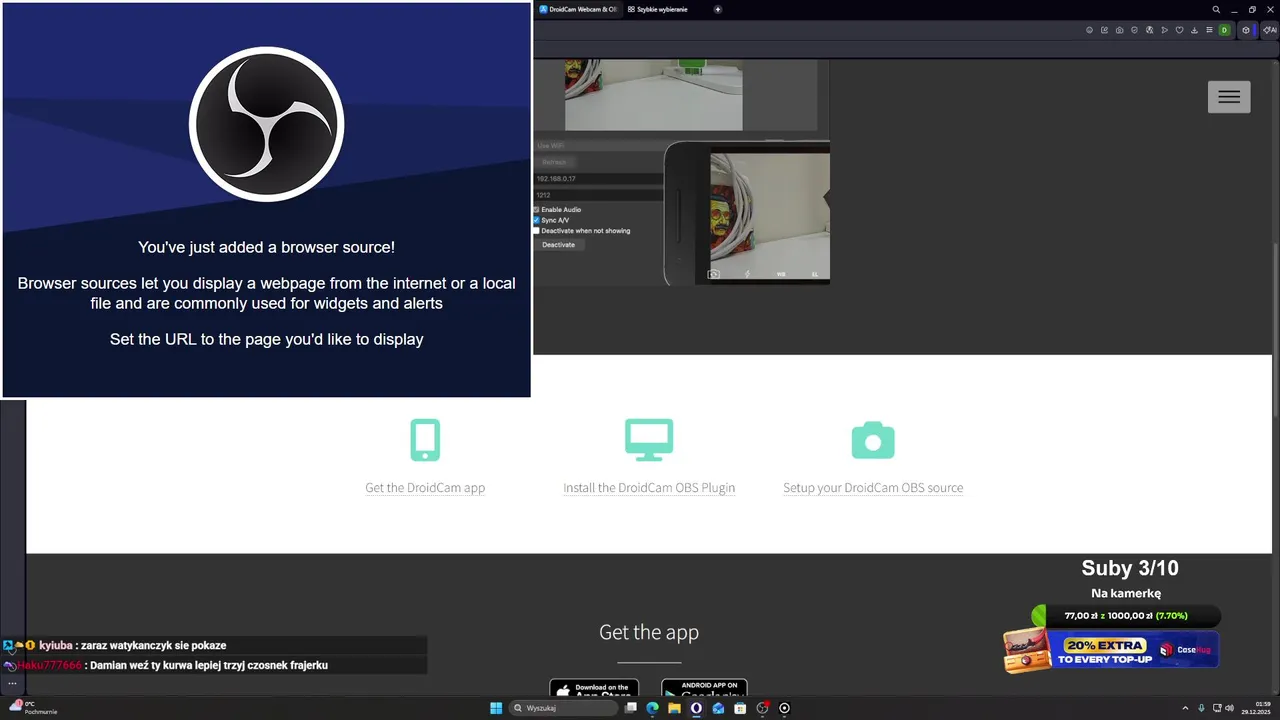Click the browser snapshot camera toolbar icon

point(1120,30)
